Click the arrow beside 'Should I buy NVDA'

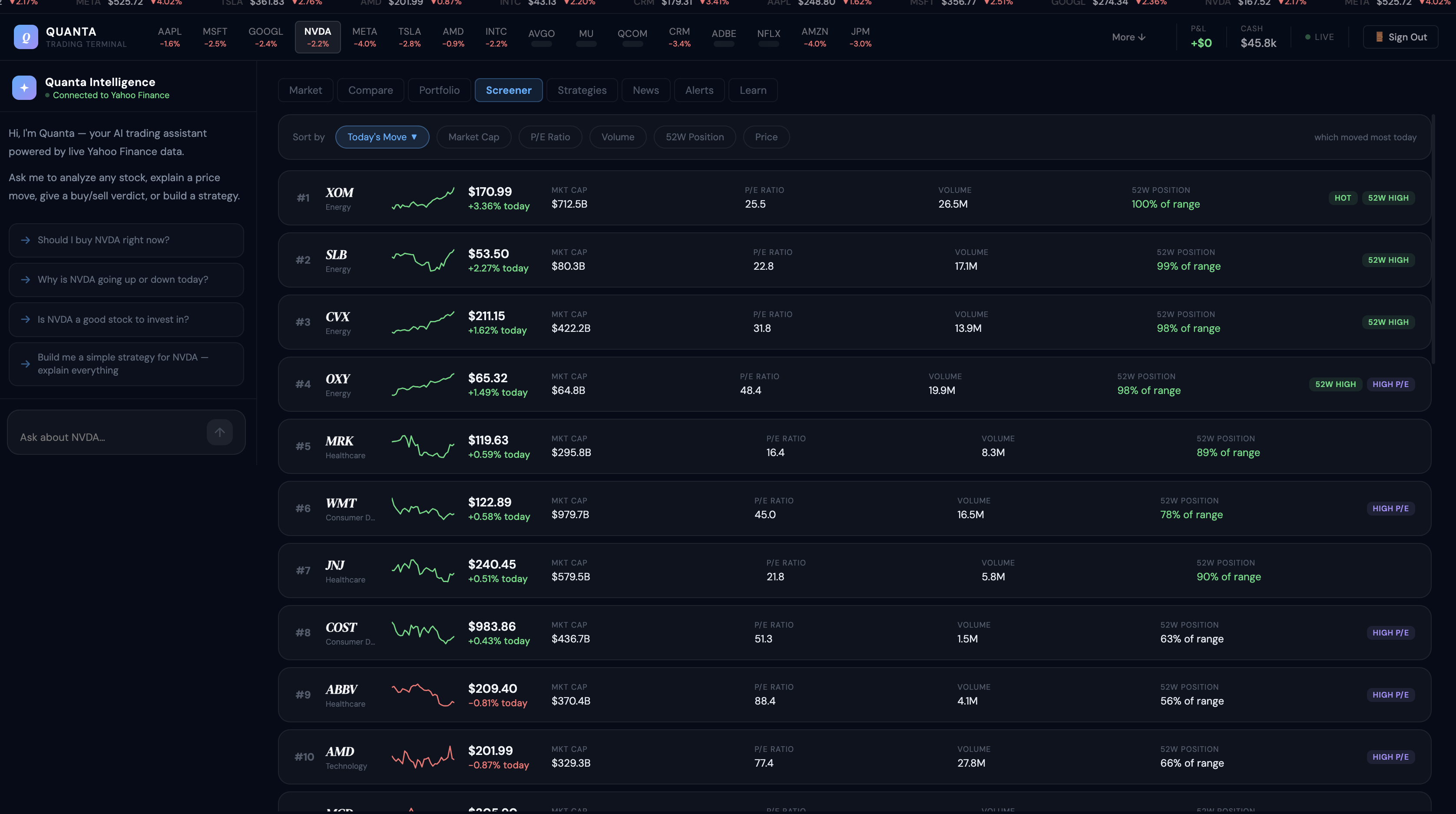(x=26, y=240)
